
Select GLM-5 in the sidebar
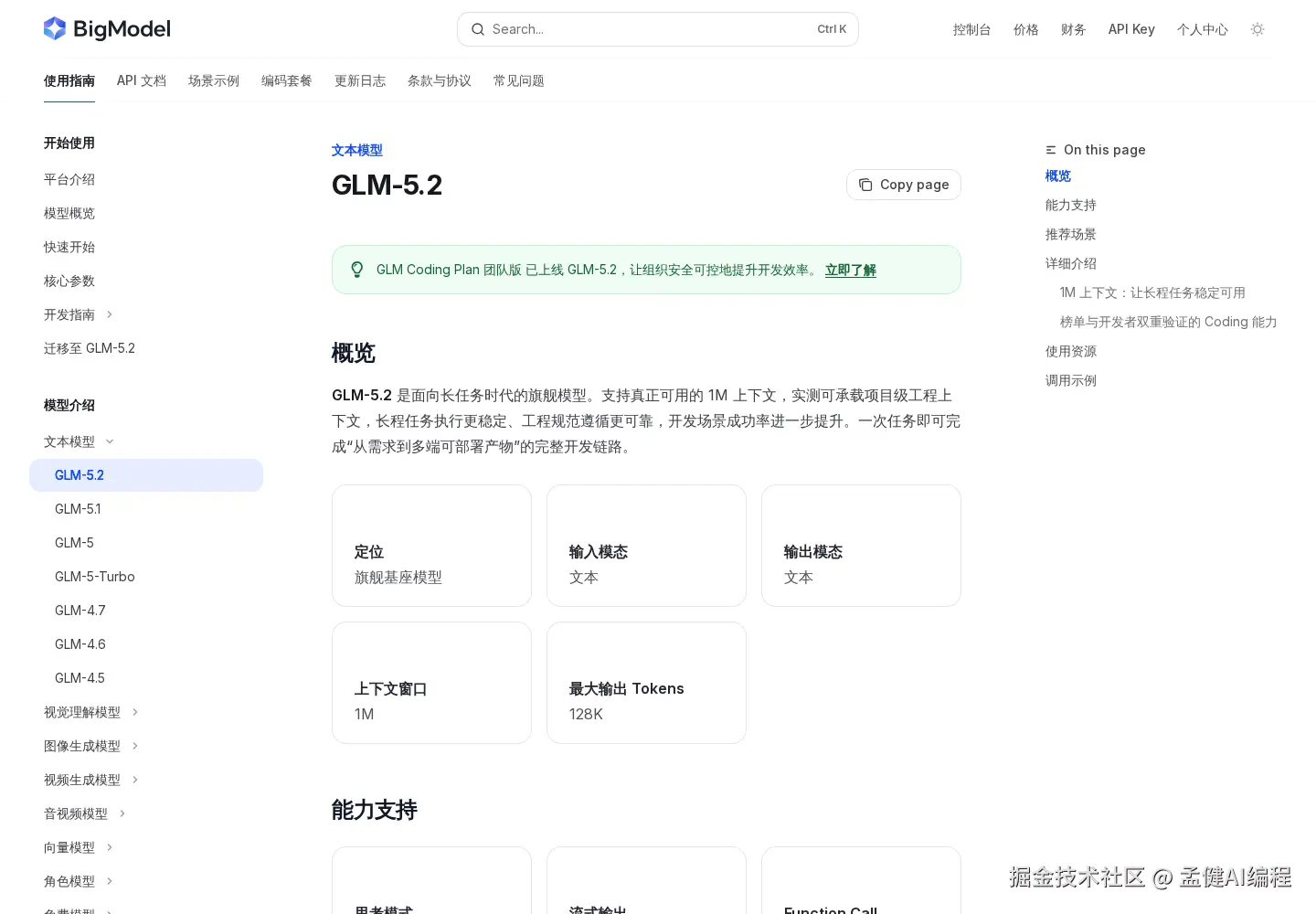click(75, 543)
